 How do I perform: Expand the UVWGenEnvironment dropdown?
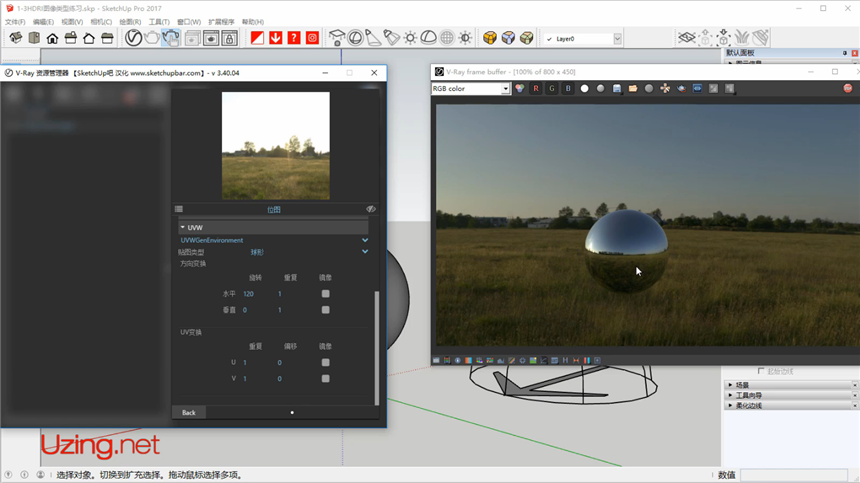pyautogui.click(x=365, y=240)
